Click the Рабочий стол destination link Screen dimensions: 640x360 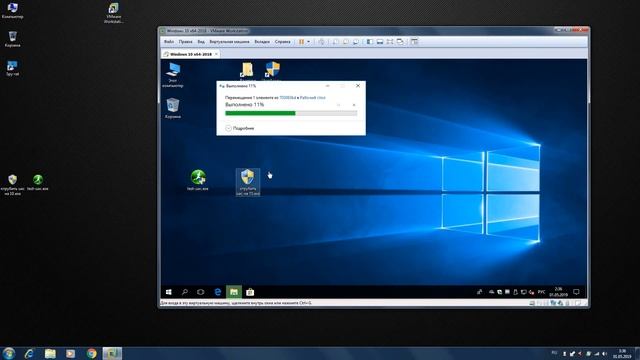click(313, 98)
